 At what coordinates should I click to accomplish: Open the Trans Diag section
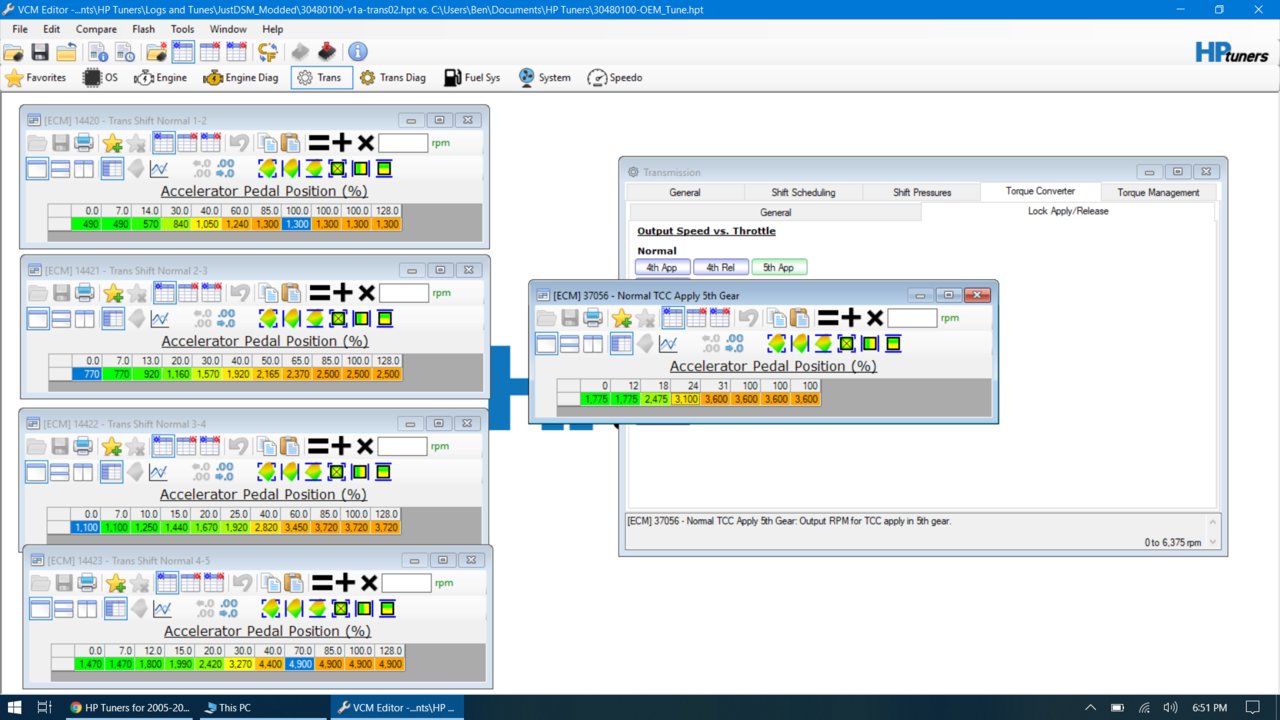(x=393, y=77)
